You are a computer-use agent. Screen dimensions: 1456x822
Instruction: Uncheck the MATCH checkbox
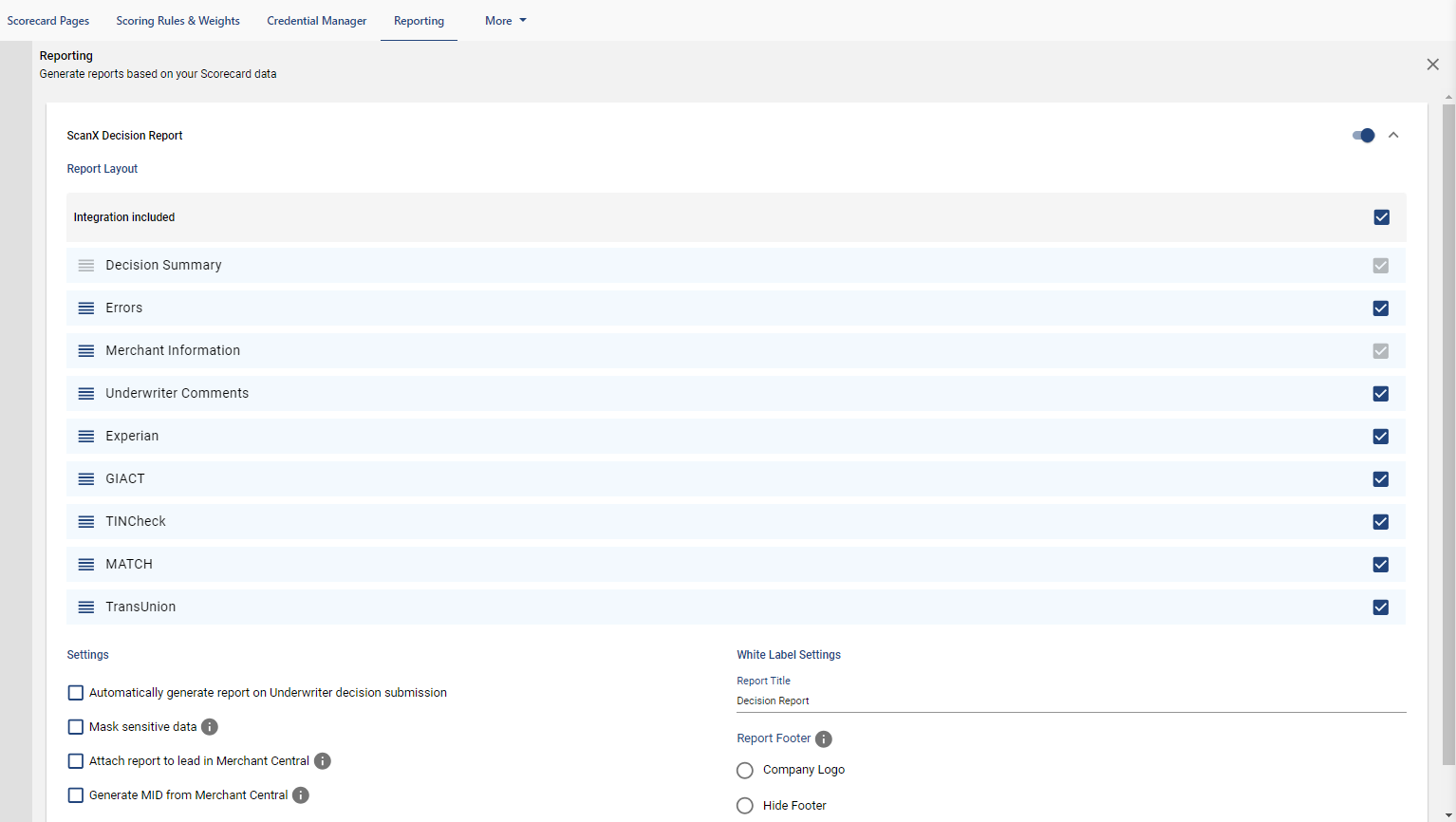pyautogui.click(x=1381, y=565)
